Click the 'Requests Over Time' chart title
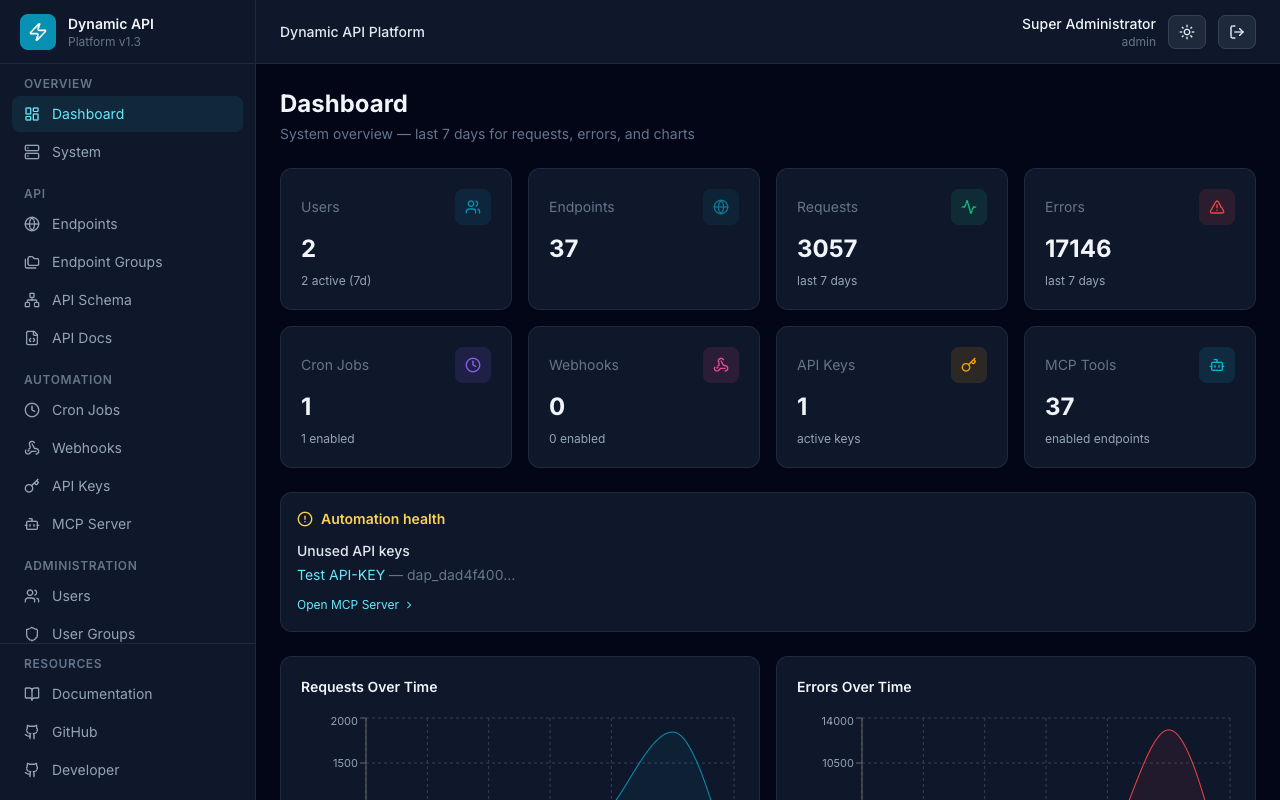Viewport: 1280px width, 800px height. 369,687
